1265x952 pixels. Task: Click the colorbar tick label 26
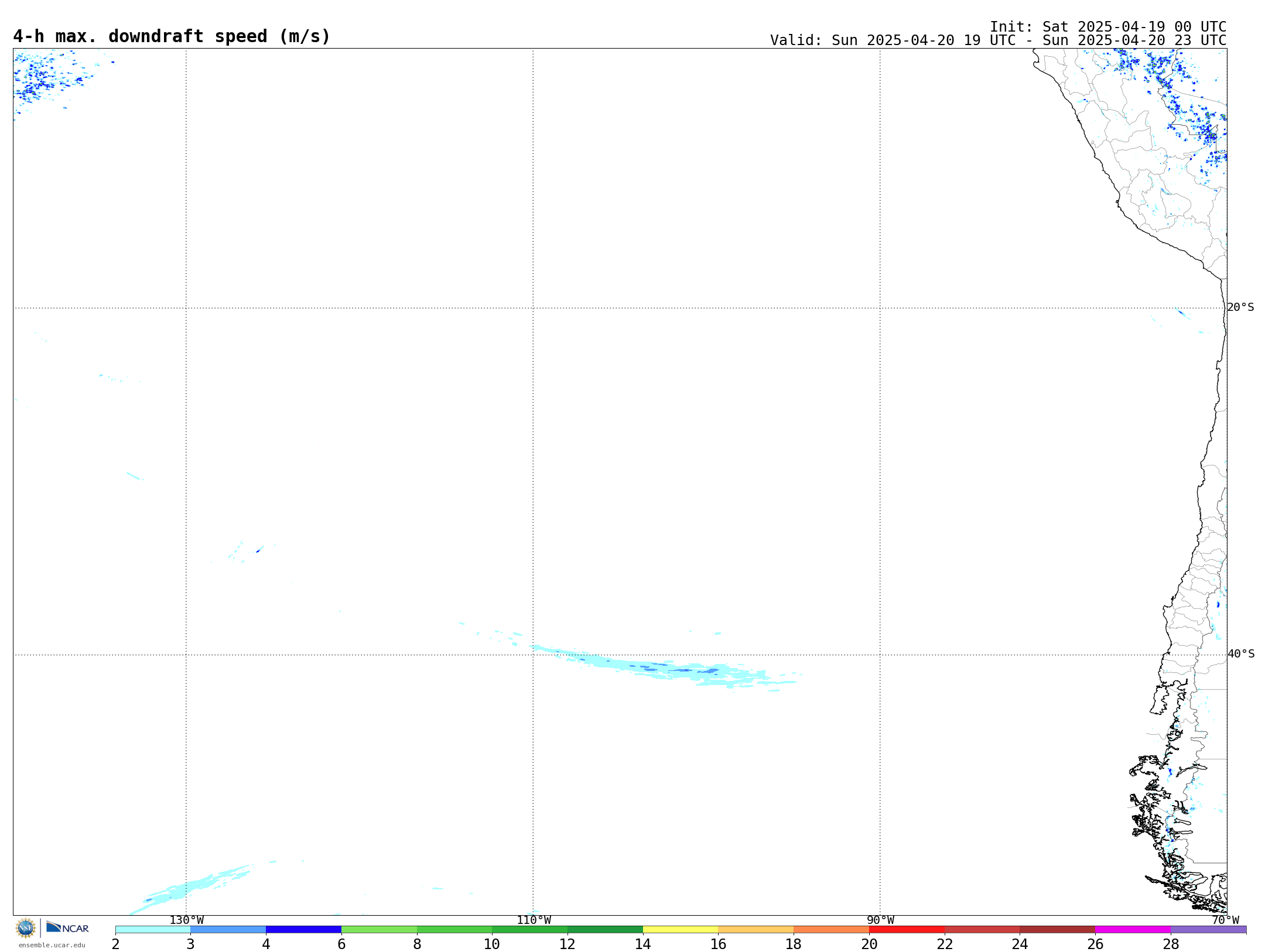pos(1095,944)
